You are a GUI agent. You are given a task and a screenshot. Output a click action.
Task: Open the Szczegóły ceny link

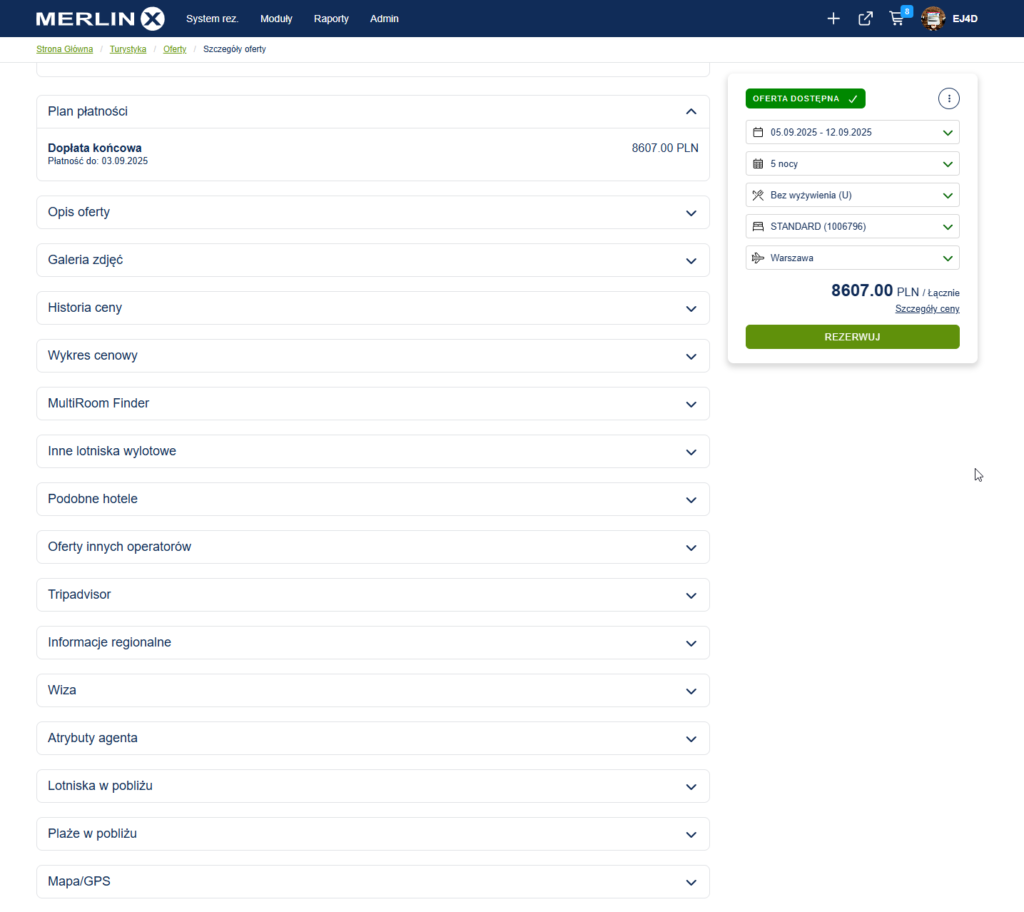pyautogui.click(x=927, y=309)
